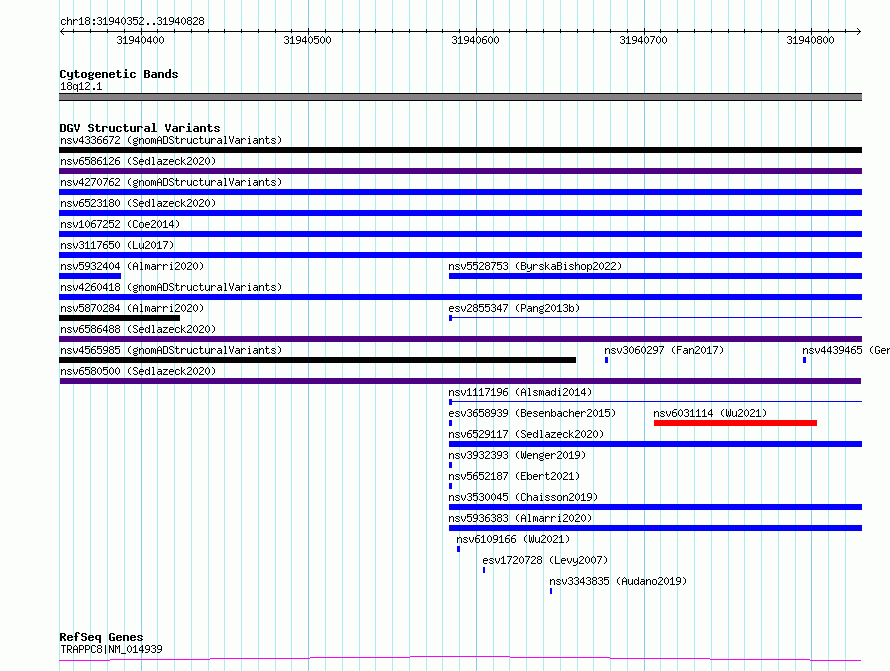Click the small nsv4439465 blue marker
Viewport: 890px width, 671px height.
click(804, 360)
